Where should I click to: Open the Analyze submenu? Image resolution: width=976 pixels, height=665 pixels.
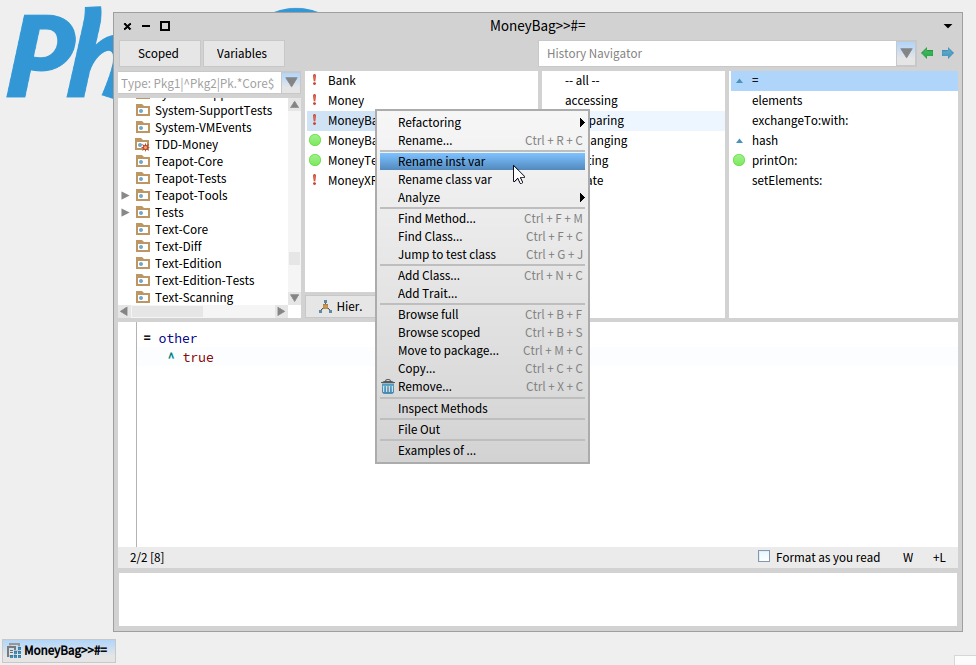click(x=482, y=197)
